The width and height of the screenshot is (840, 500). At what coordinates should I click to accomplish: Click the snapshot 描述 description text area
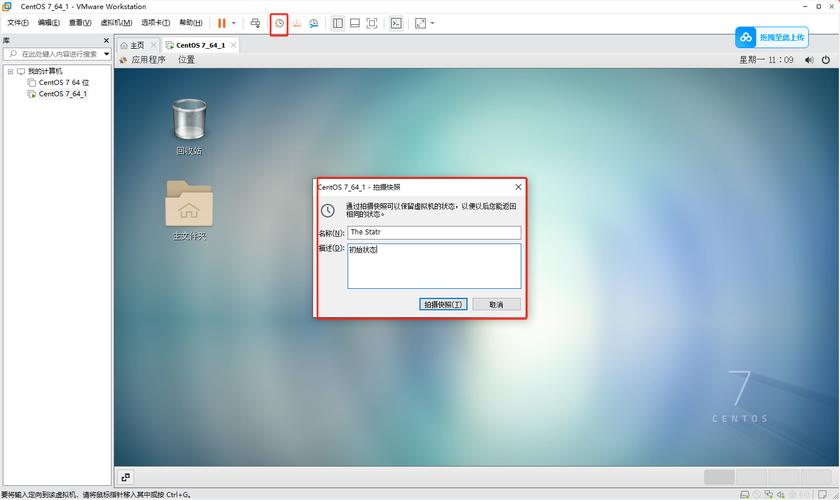point(434,266)
